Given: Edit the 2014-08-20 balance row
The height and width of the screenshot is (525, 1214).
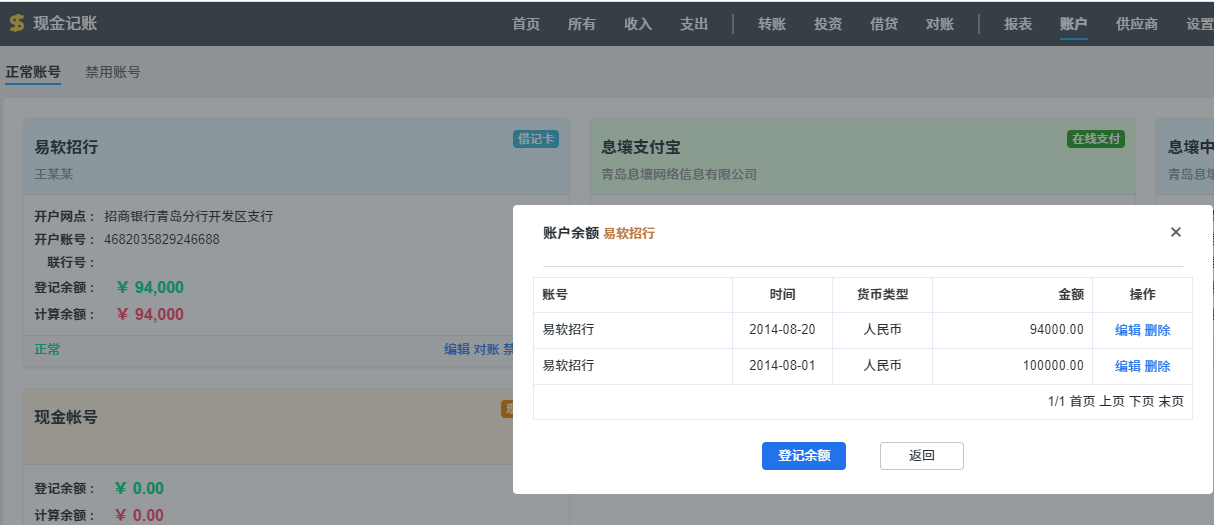Looking at the screenshot, I should (x=1128, y=330).
